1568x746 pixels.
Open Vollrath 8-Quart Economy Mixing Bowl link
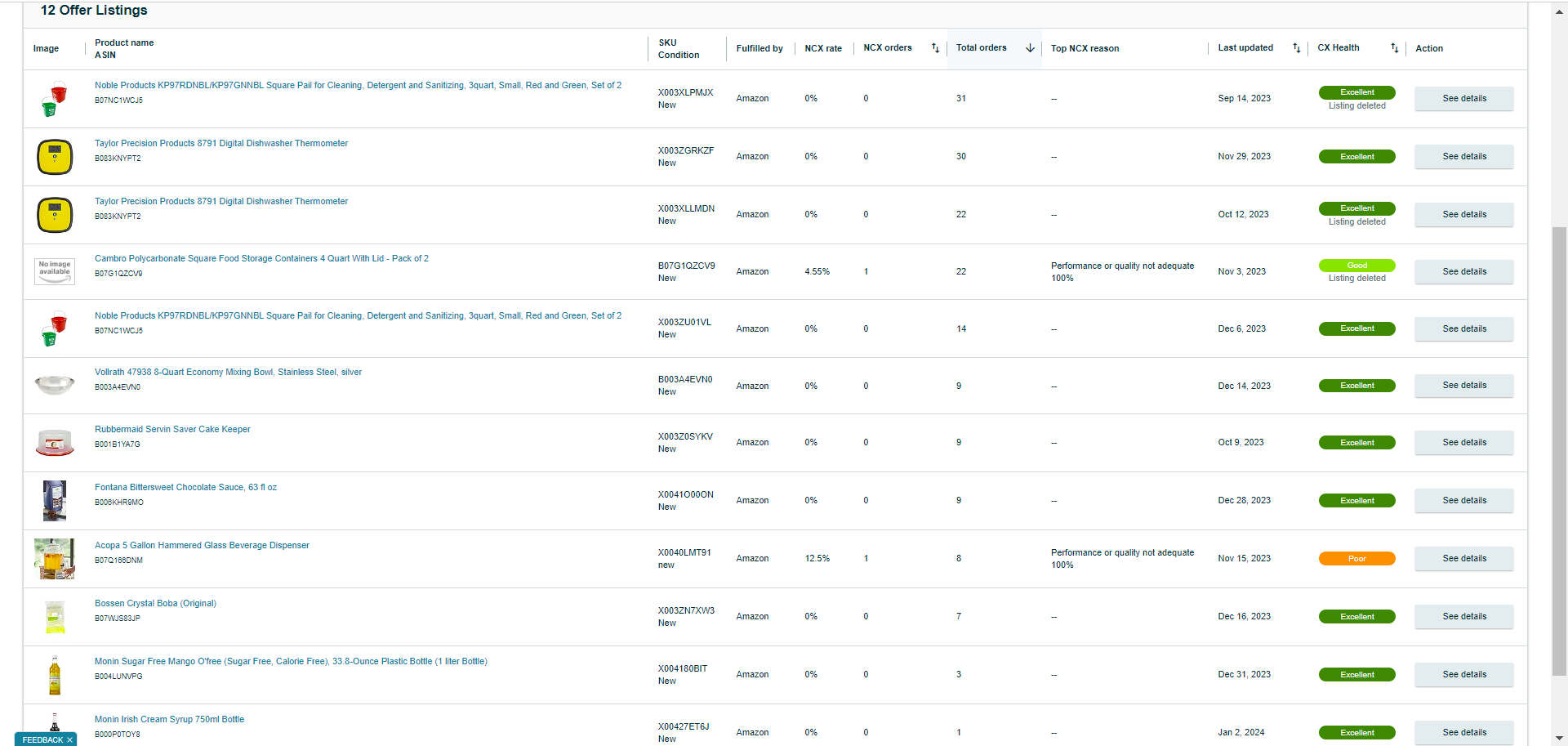pos(228,372)
